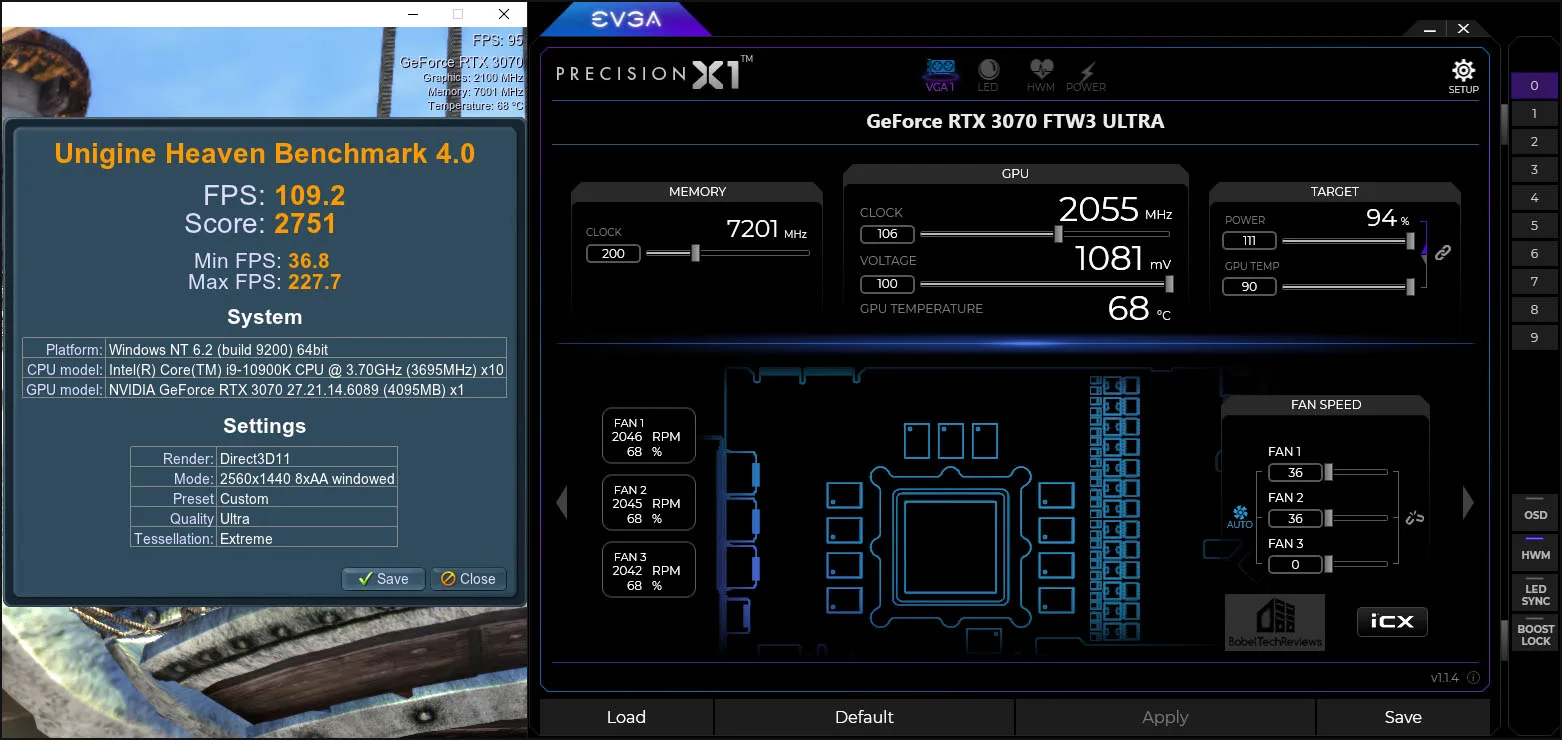Click the FAN 1 speed field 36

click(x=1295, y=472)
